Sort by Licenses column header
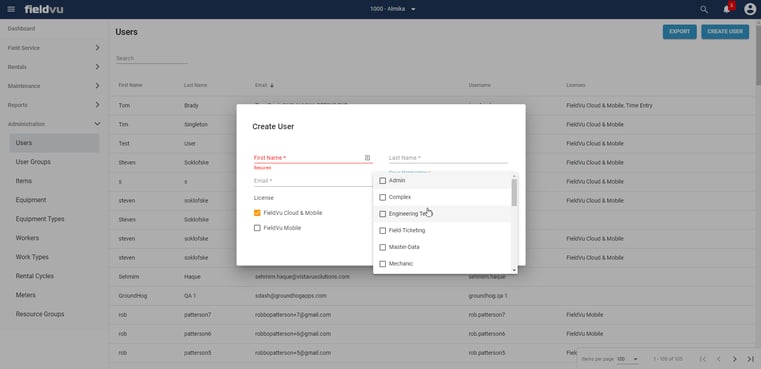The width and height of the screenshot is (761, 369). tap(576, 85)
